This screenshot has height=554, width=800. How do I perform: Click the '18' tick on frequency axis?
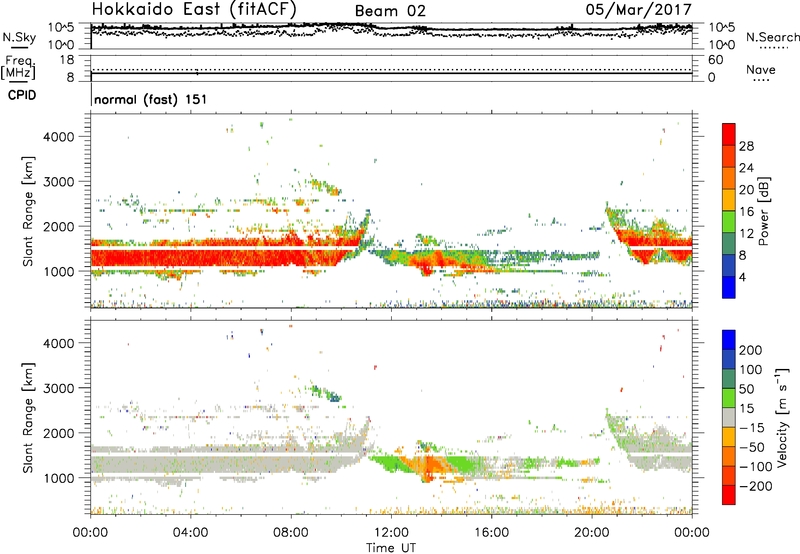point(67,60)
